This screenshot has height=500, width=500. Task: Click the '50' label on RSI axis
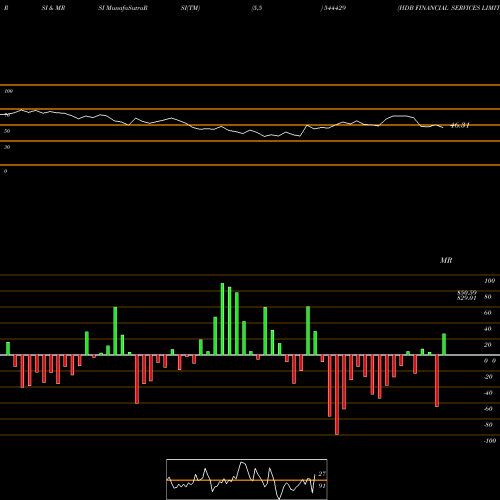point(7,131)
